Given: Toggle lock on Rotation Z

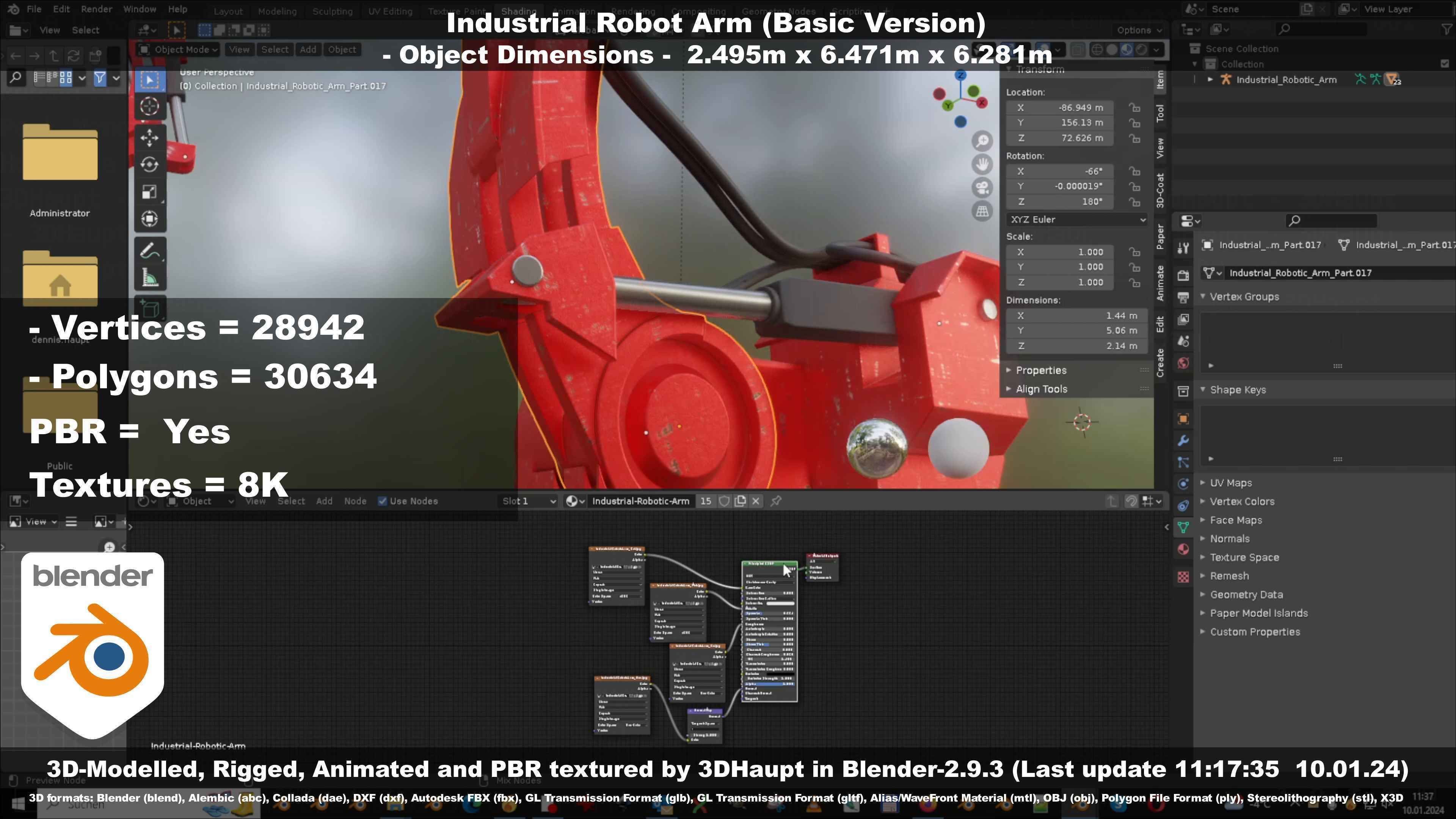Looking at the screenshot, I should tap(1134, 201).
